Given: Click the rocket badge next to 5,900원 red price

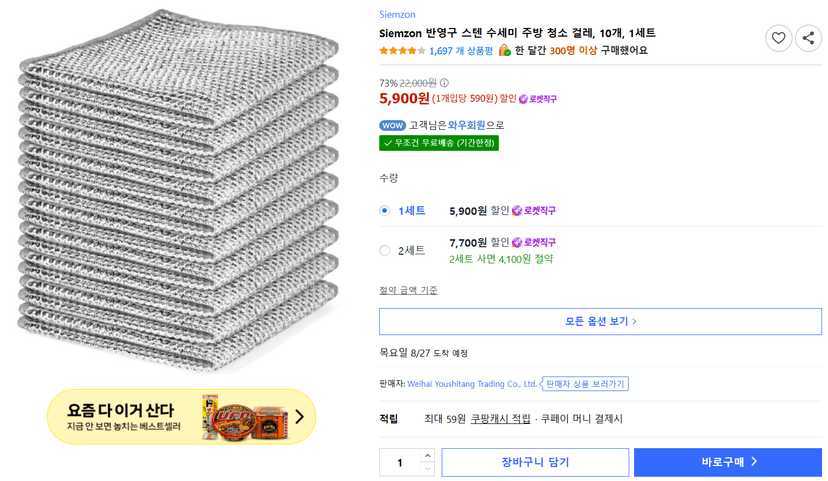Looking at the screenshot, I should tap(538, 99).
